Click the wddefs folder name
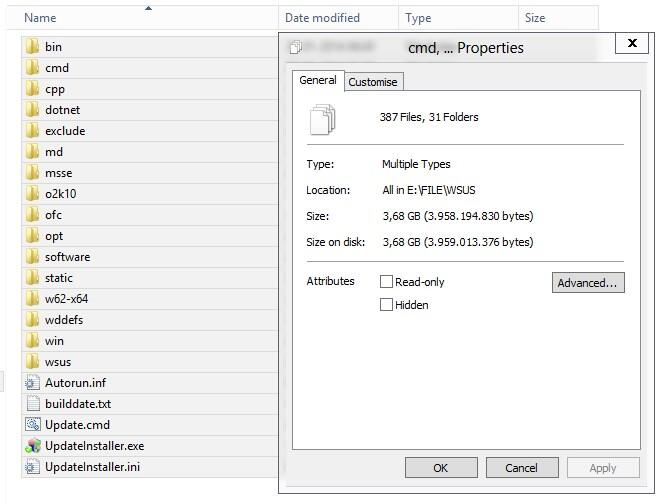Viewport: 665px width, 503px height. [x=64, y=320]
